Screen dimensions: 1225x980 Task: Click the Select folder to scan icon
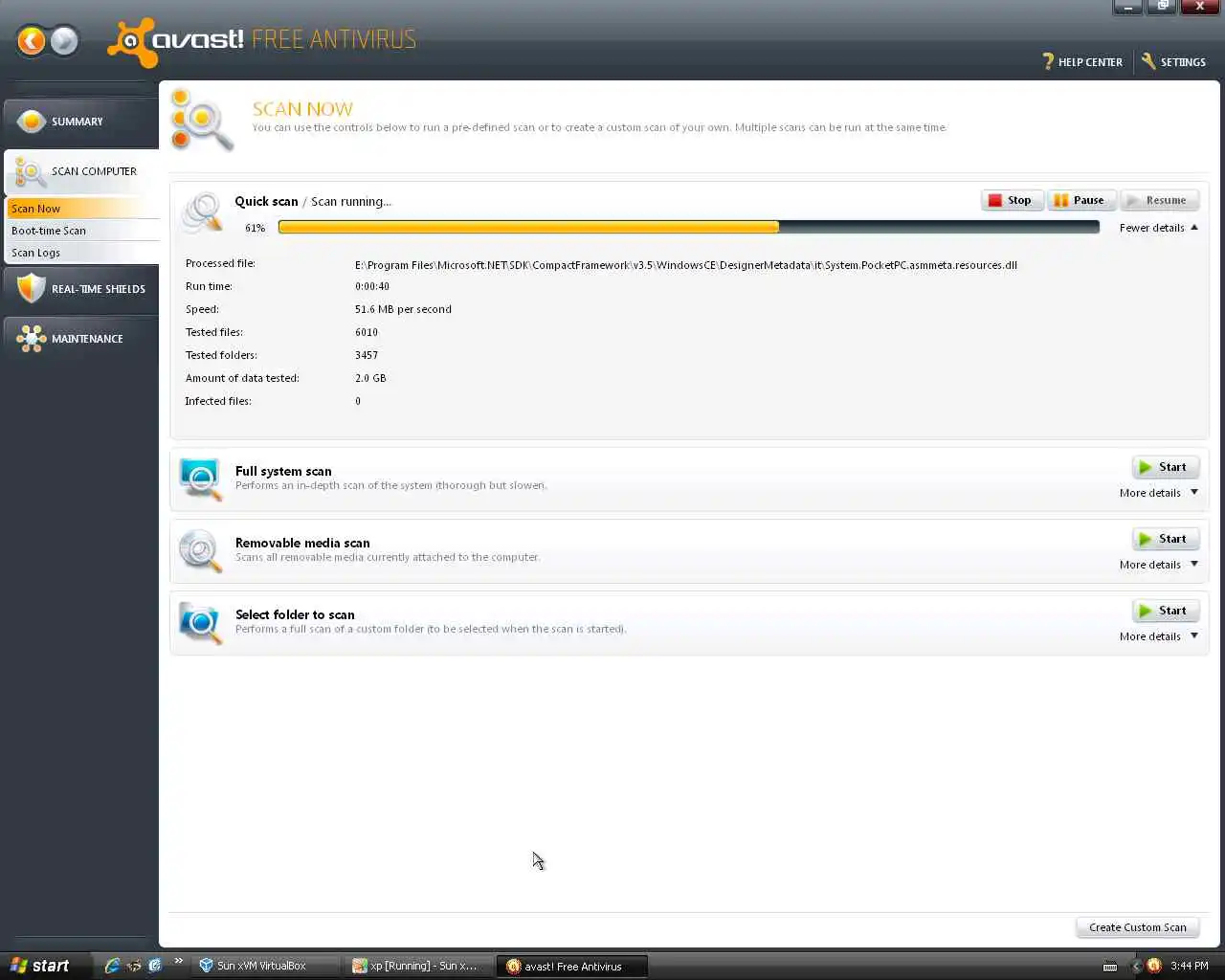point(200,622)
